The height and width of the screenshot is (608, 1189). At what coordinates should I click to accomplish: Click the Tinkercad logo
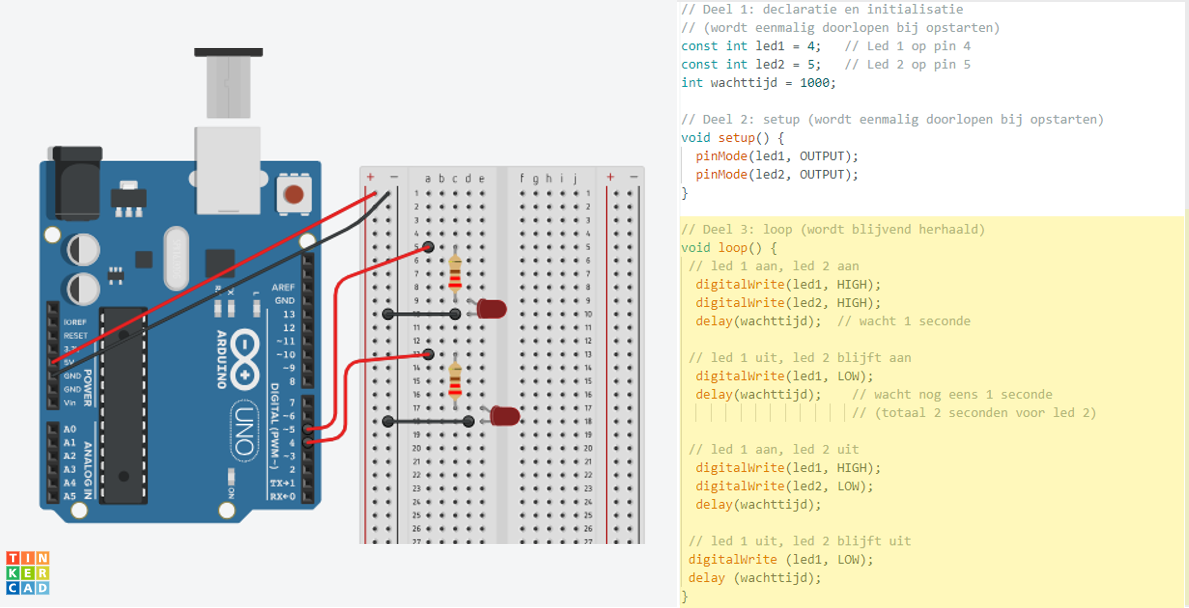pyautogui.click(x=27, y=573)
